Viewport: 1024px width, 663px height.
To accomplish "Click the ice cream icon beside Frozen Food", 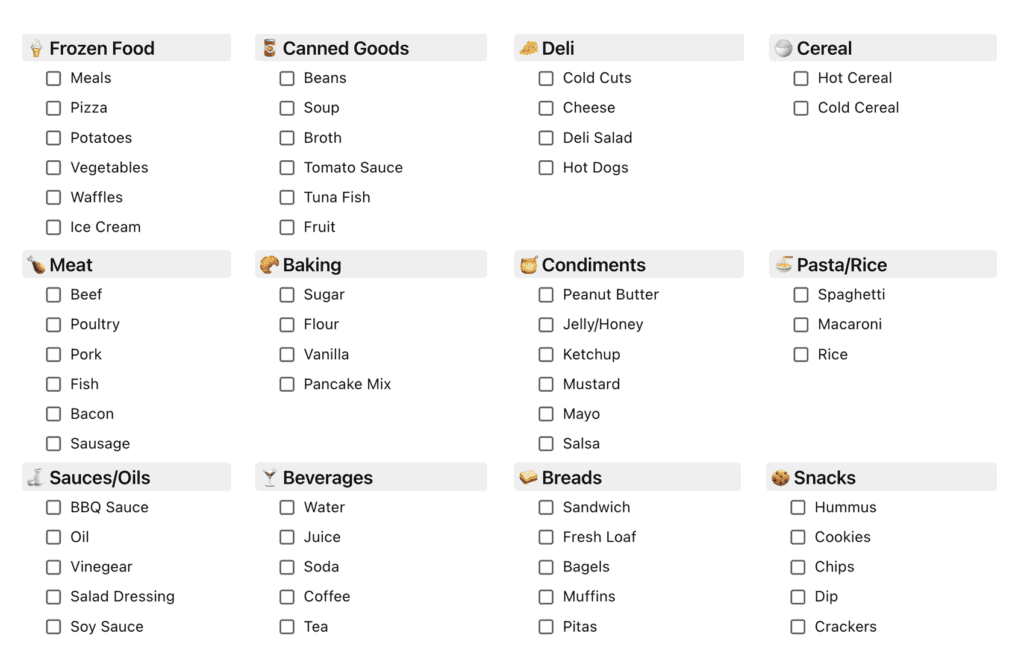I will click(36, 48).
